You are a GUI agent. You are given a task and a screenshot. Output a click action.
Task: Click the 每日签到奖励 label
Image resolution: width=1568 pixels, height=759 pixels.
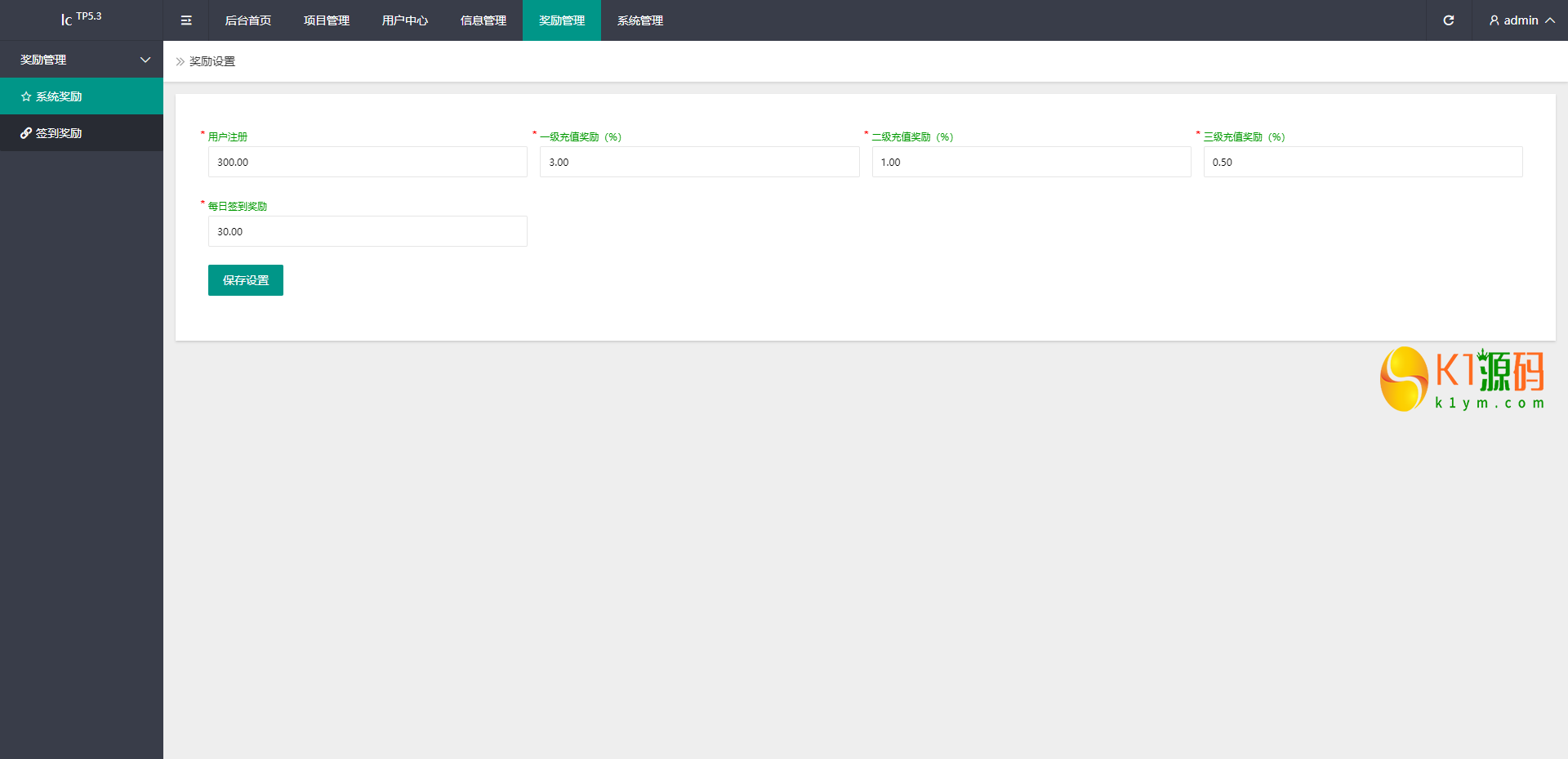[x=238, y=207]
